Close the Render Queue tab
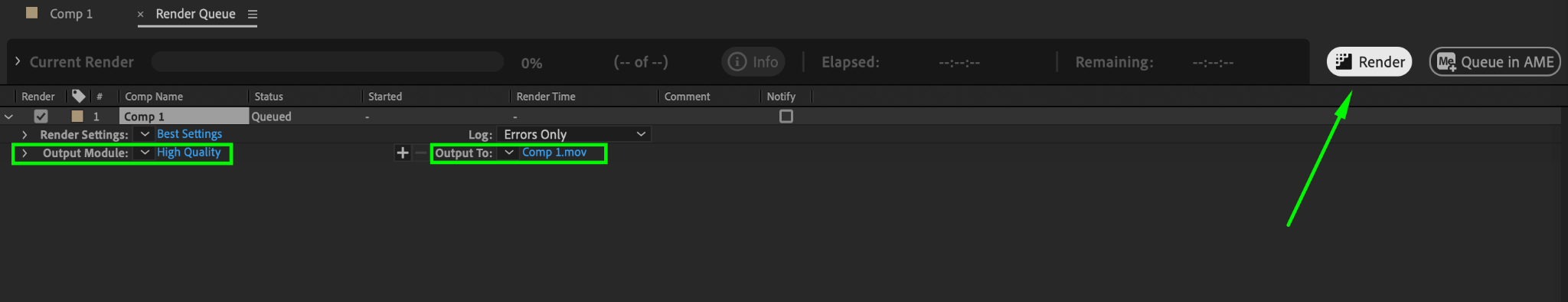This screenshot has height=302, width=1568. [x=140, y=15]
